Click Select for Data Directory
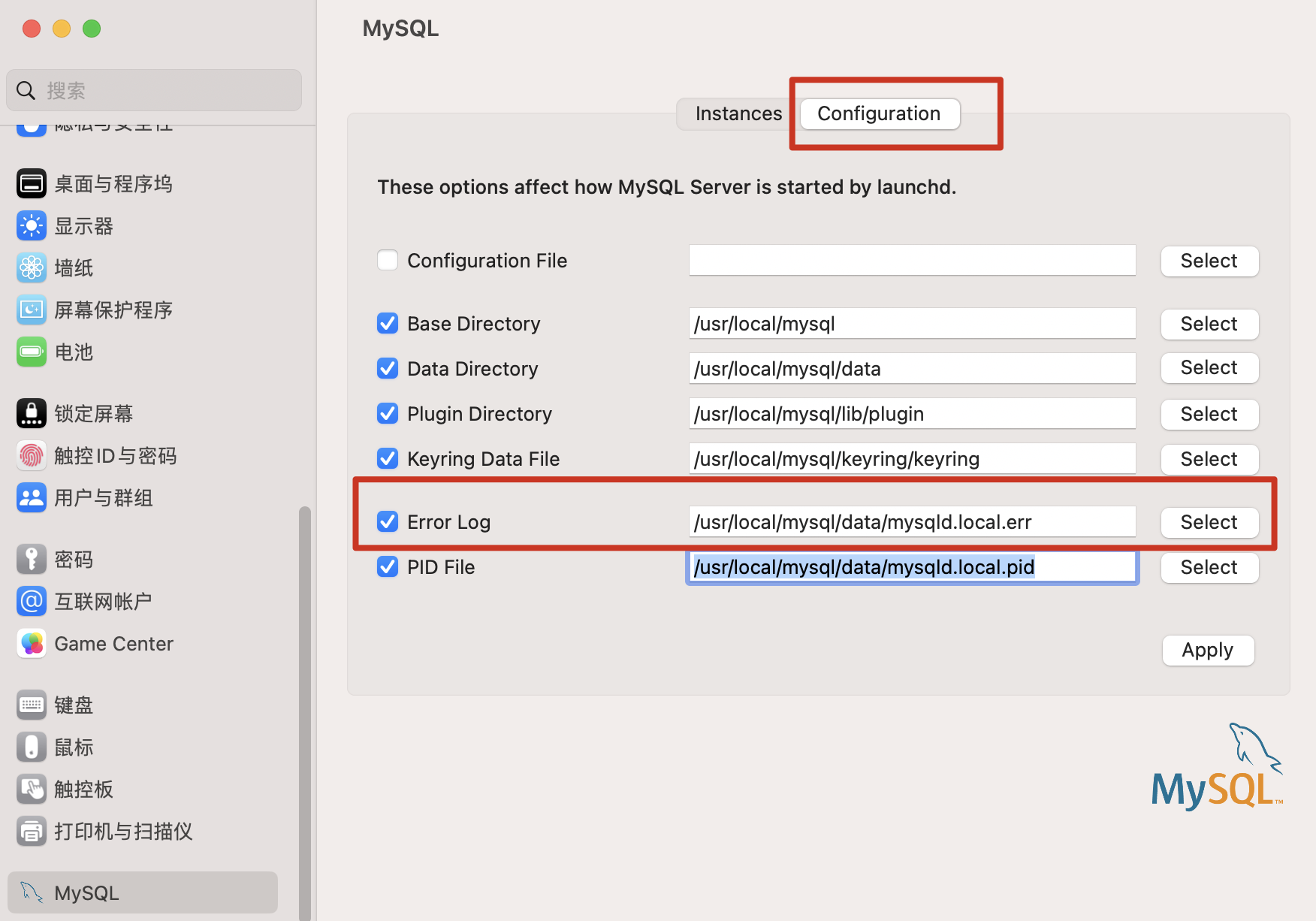The image size is (1316, 921). (1209, 368)
